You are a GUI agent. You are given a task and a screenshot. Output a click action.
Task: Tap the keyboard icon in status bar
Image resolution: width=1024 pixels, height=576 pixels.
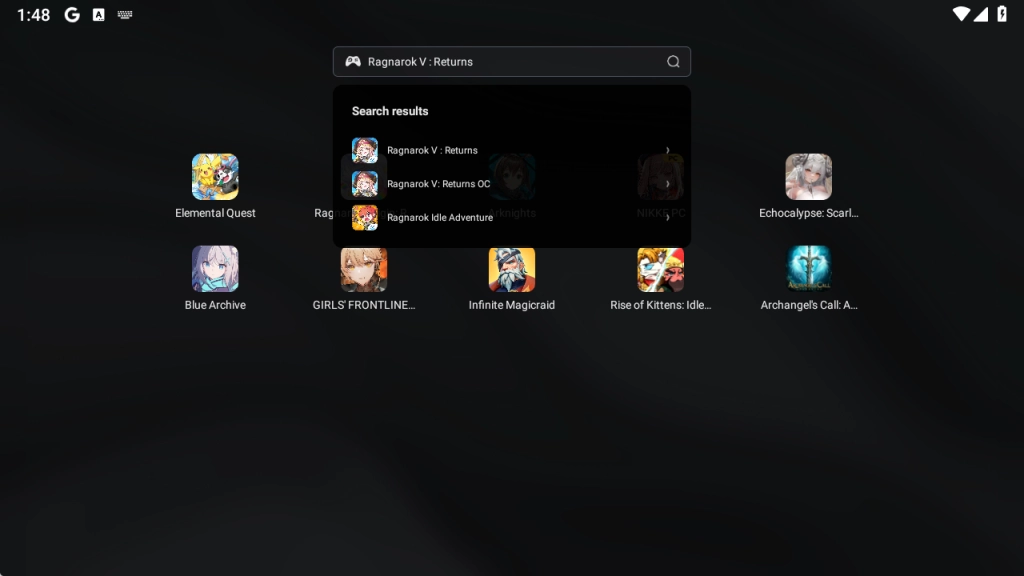pos(125,14)
